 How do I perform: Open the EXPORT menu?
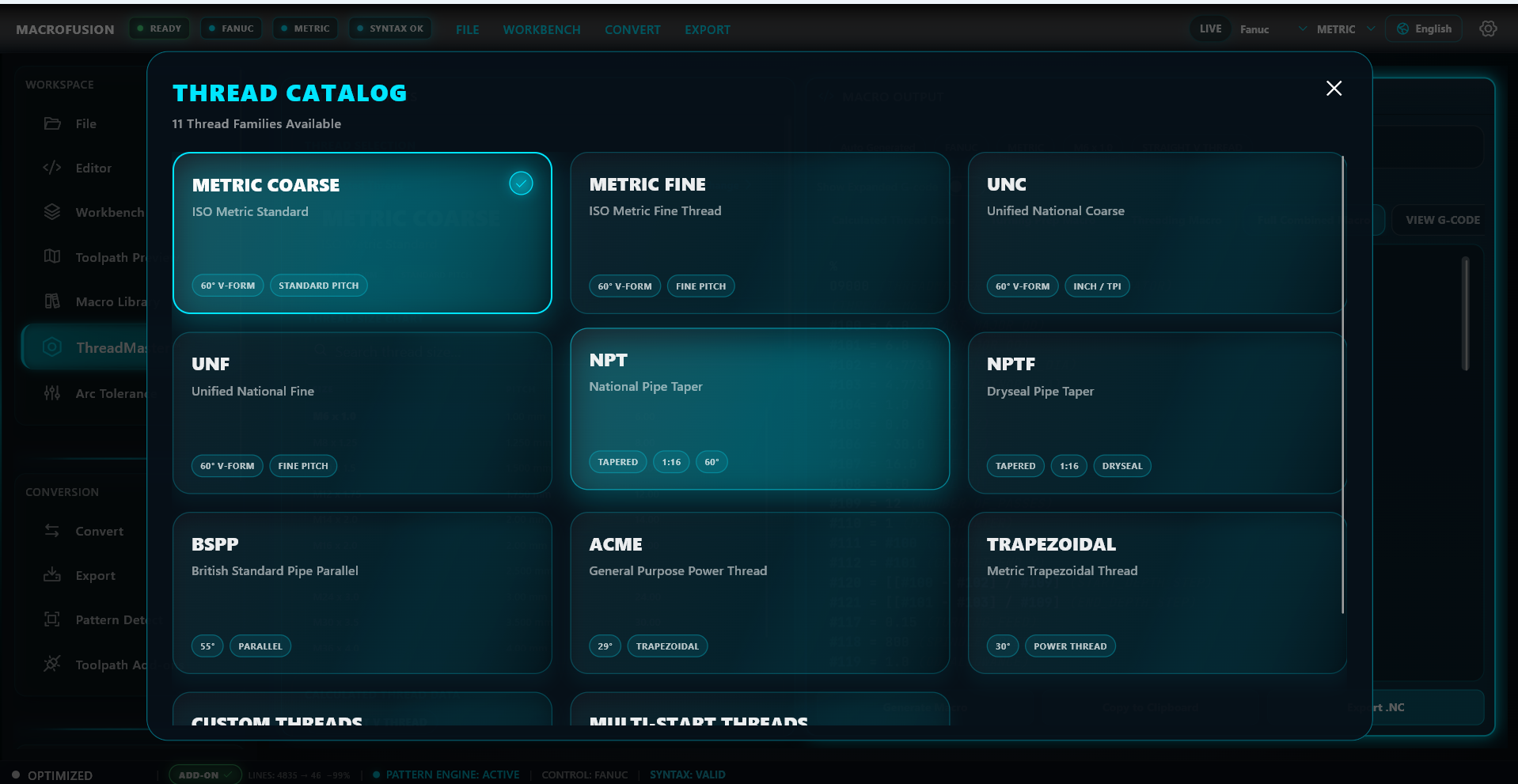(708, 30)
